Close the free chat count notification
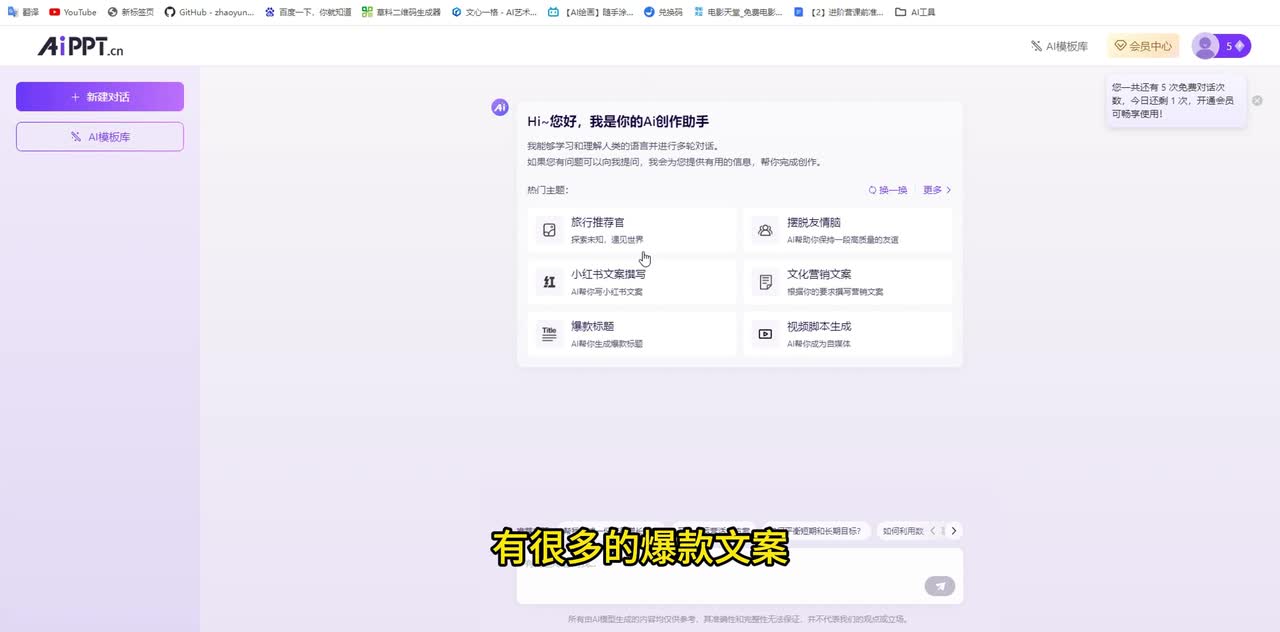The image size is (1280, 632). tap(1257, 101)
